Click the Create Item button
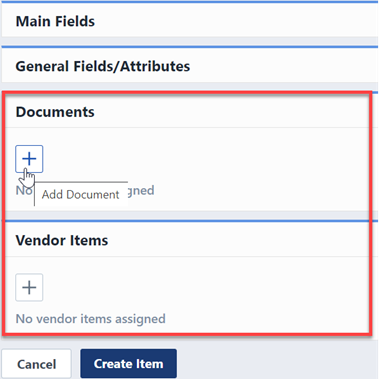 pyautogui.click(x=128, y=364)
